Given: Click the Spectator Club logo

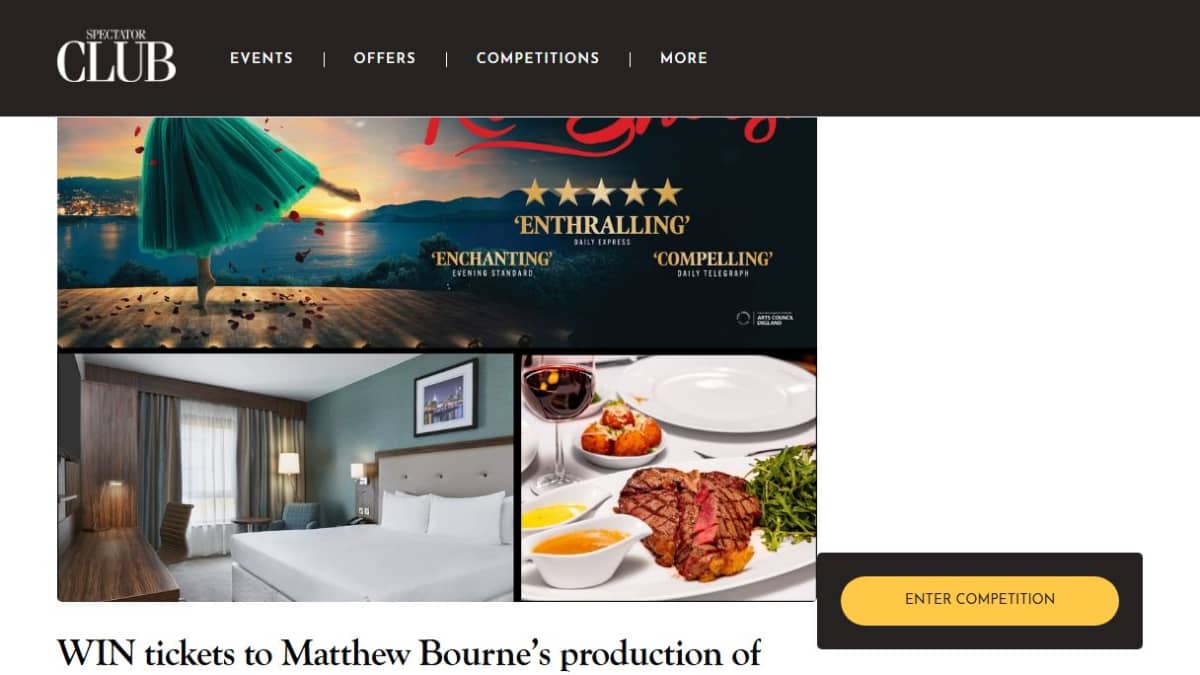Looking at the screenshot, I should pos(116,56).
